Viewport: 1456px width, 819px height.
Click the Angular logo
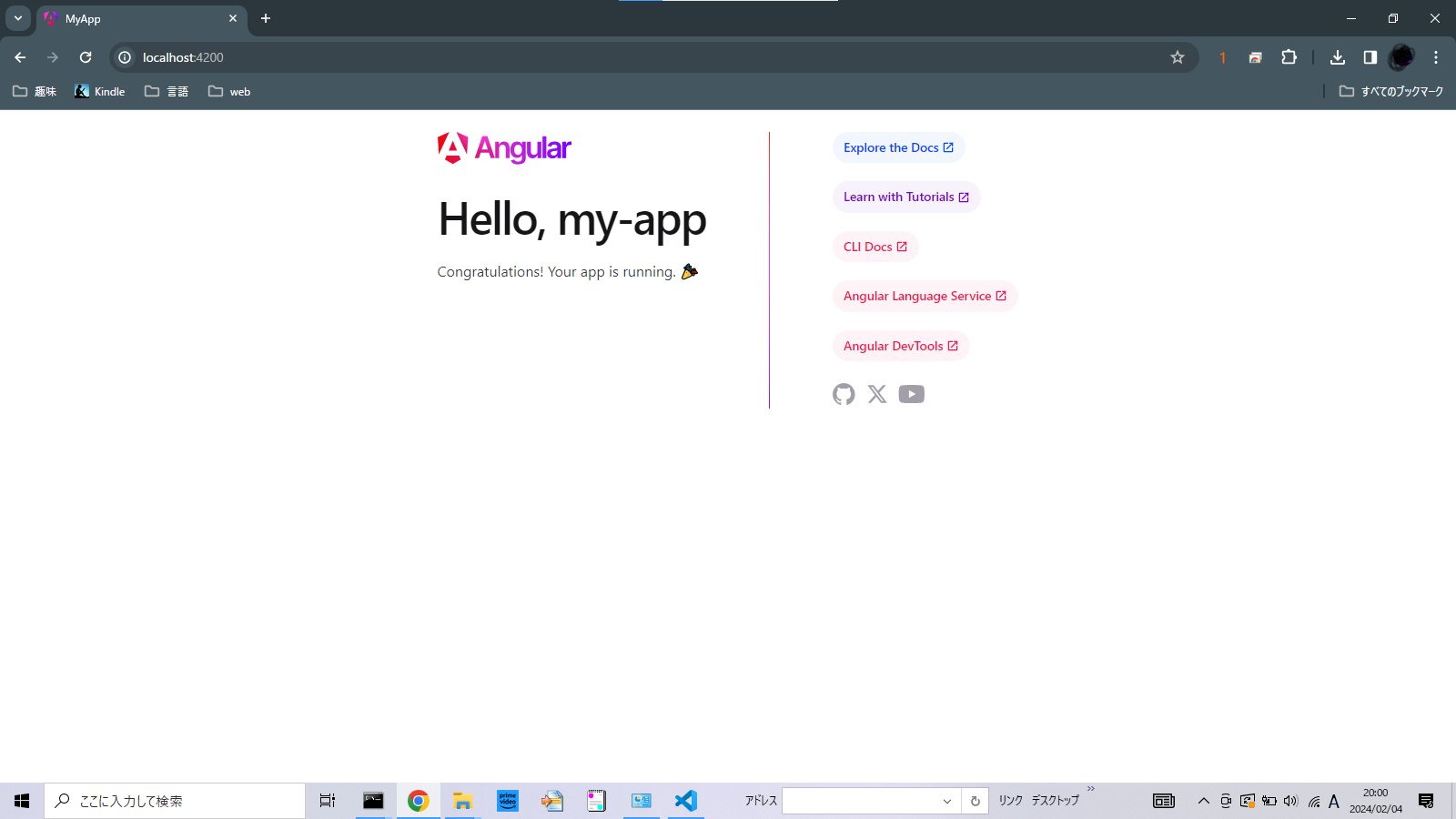click(504, 147)
